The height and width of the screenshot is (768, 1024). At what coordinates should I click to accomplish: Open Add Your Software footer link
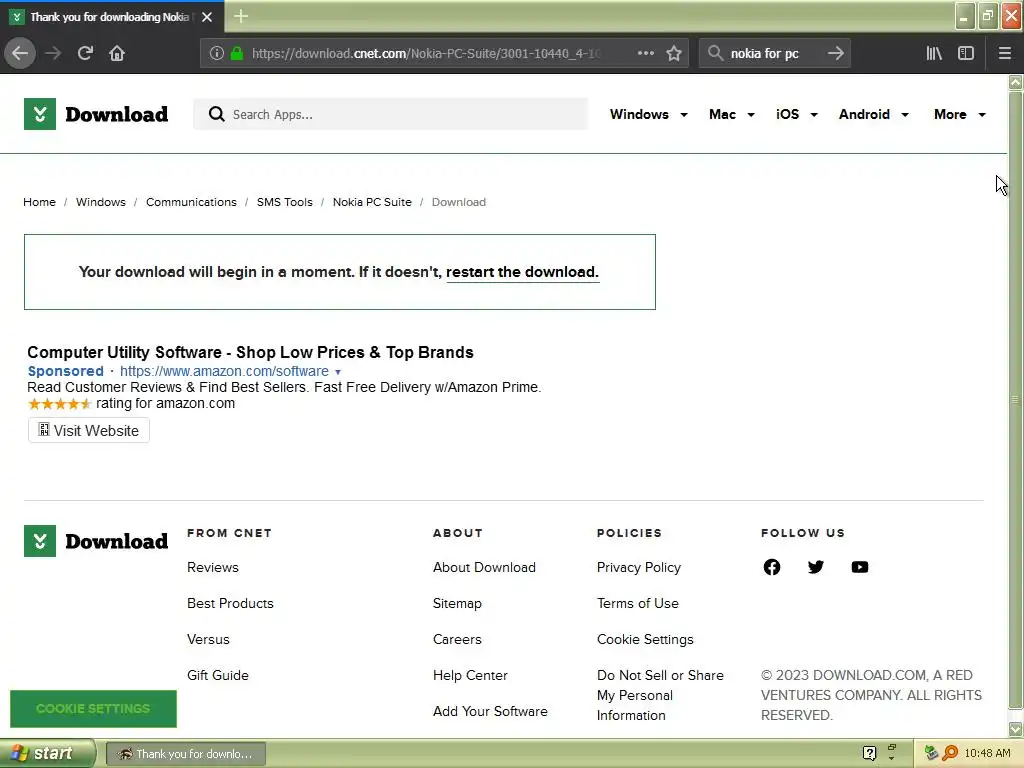(490, 711)
